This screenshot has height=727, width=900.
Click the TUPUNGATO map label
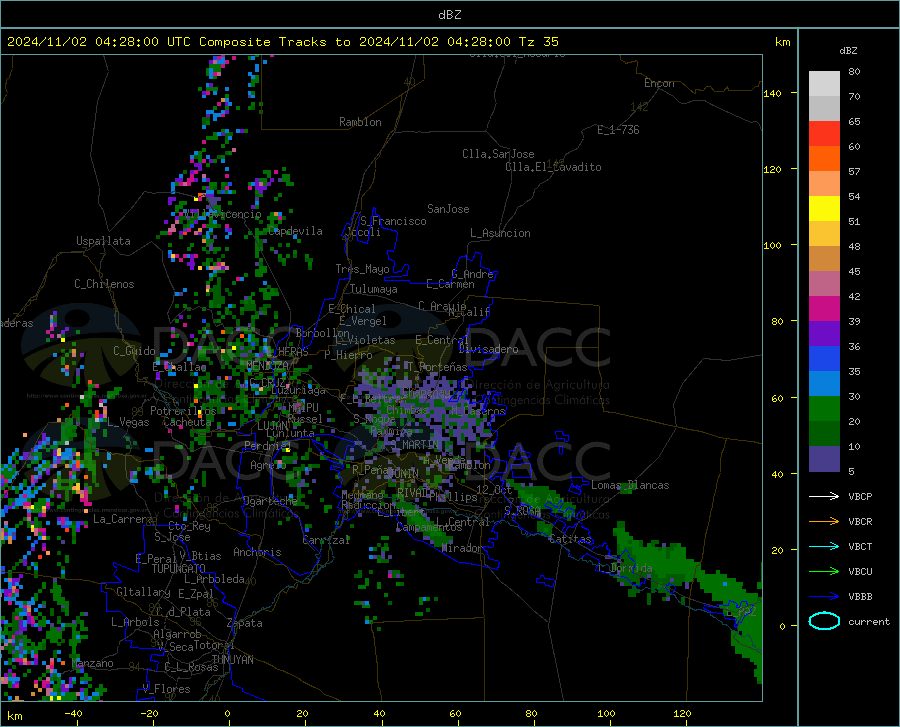pyautogui.click(x=179, y=569)
